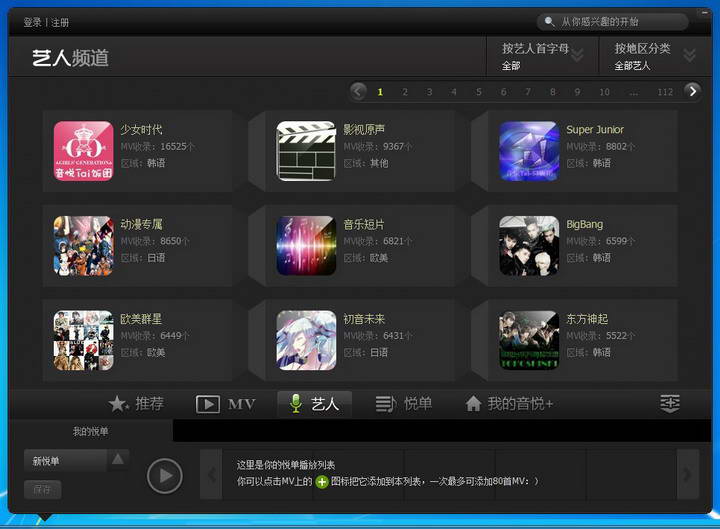The width and height of the screenshot is (720, 529).
Task: Click the 东方神起 artist name
Action: click(587, 319)
